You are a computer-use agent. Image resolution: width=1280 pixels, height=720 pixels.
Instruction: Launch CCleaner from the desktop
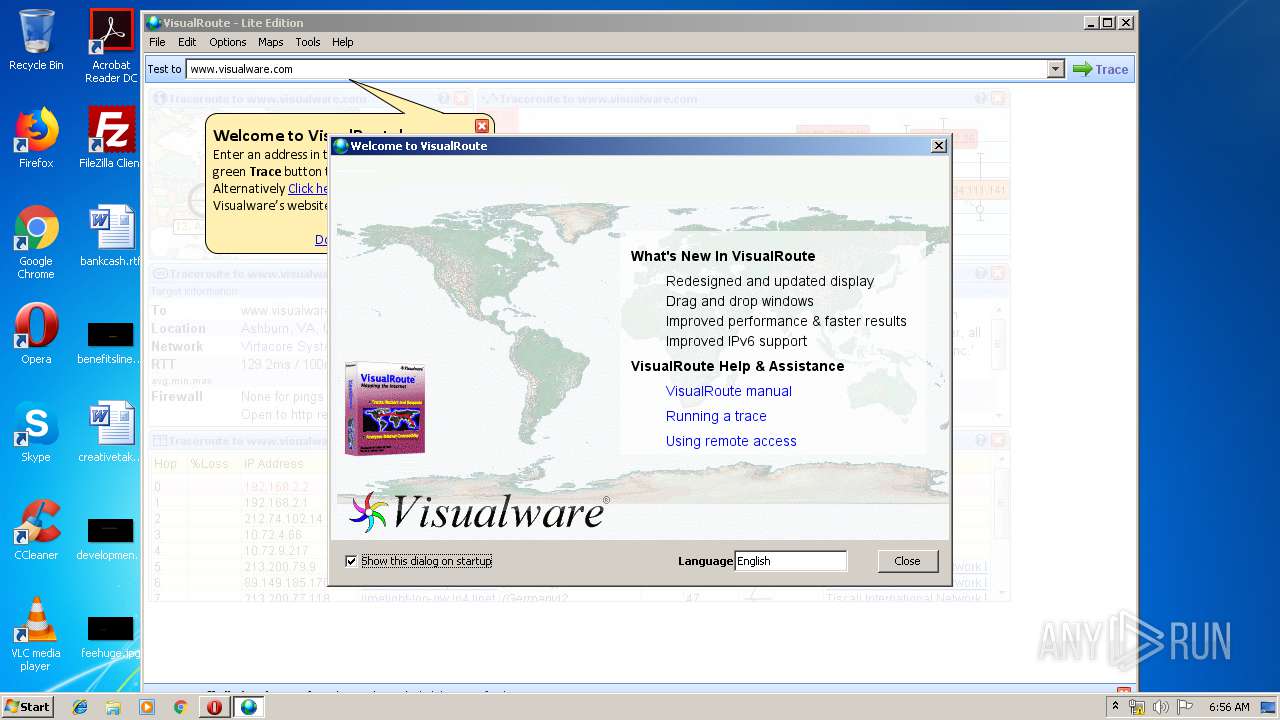pos(36,530)
